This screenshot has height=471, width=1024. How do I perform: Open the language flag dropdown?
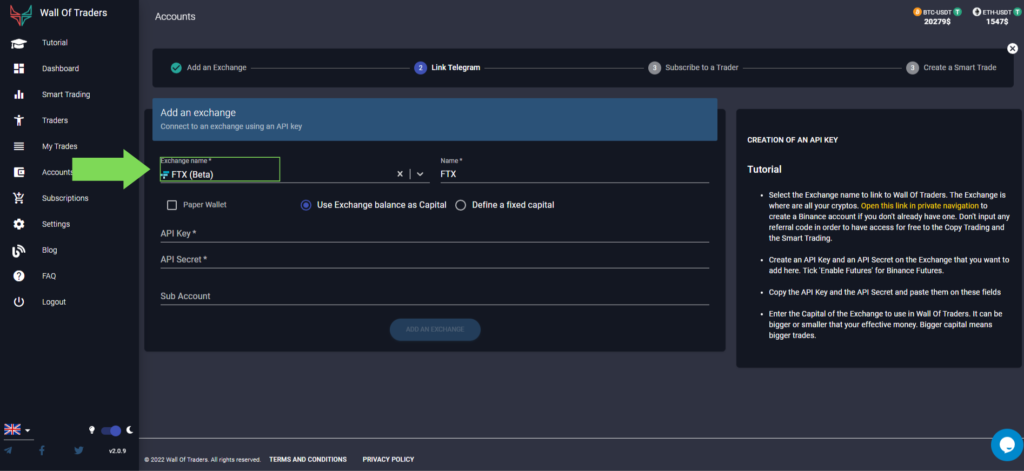click(17, 430)
